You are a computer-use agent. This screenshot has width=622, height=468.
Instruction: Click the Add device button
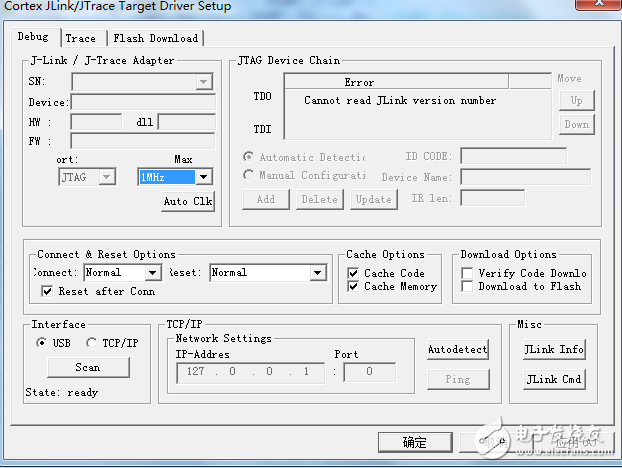pos(266,199)
